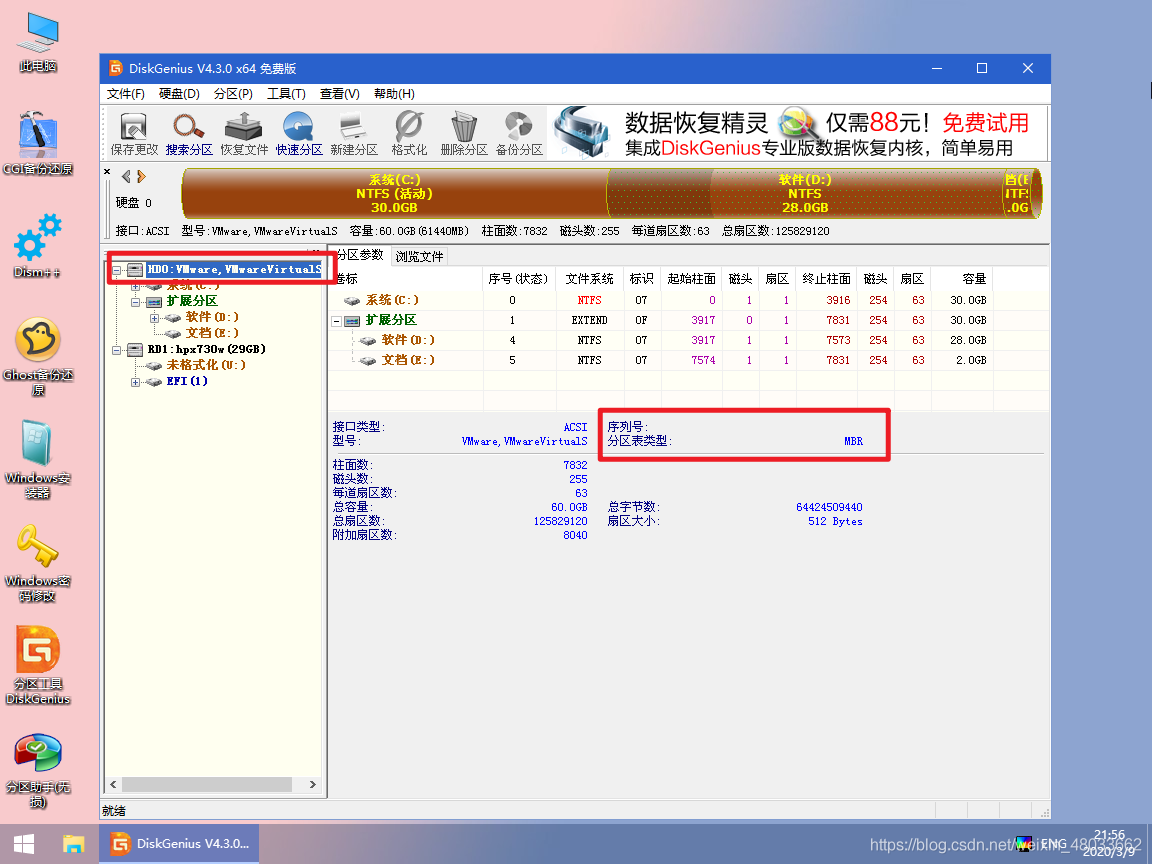Select 文档(E:) in the disk tree
The height and width of the screenshot is (864, 1152).
click(x=212, y=333)
